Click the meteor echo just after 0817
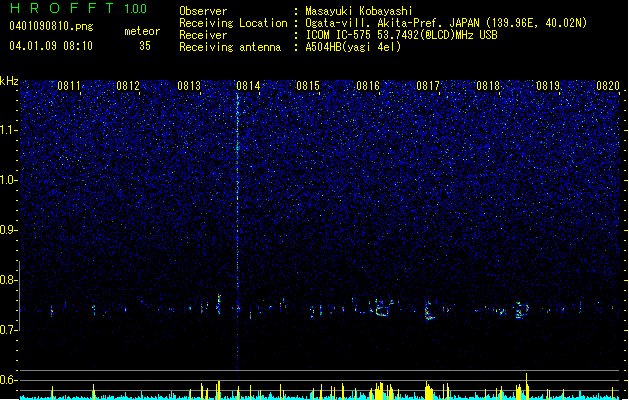 429,311
